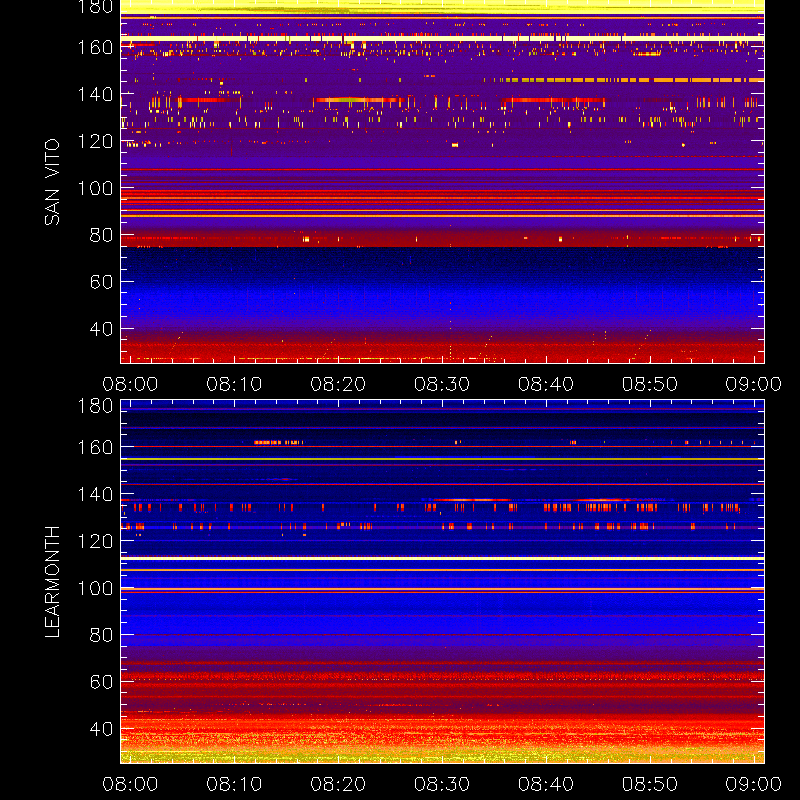Click 08:40 under the Learmonth plot
800x800 pixels.
pyautogui.click(x=546, y=784)
